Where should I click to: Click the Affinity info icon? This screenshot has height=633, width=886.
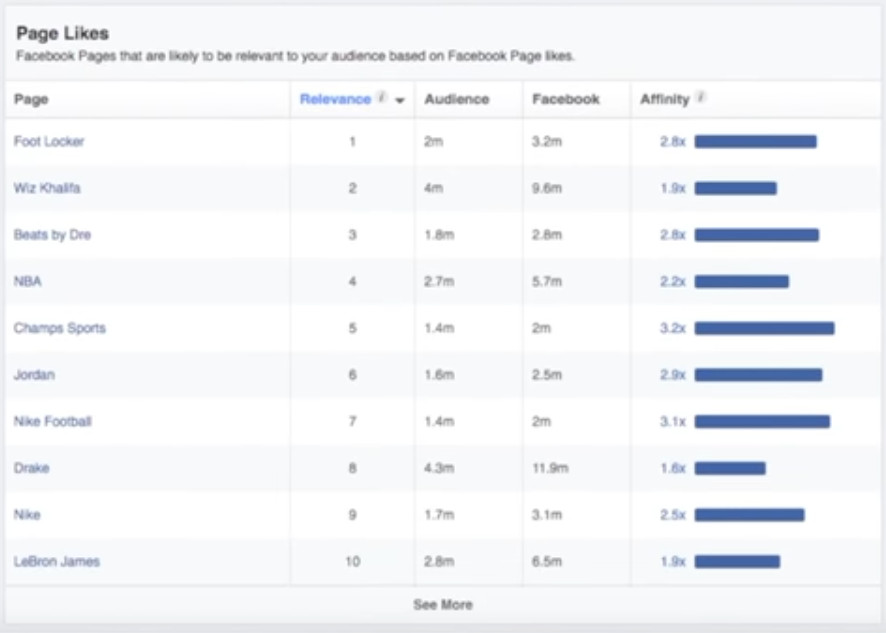pos(701,97)
